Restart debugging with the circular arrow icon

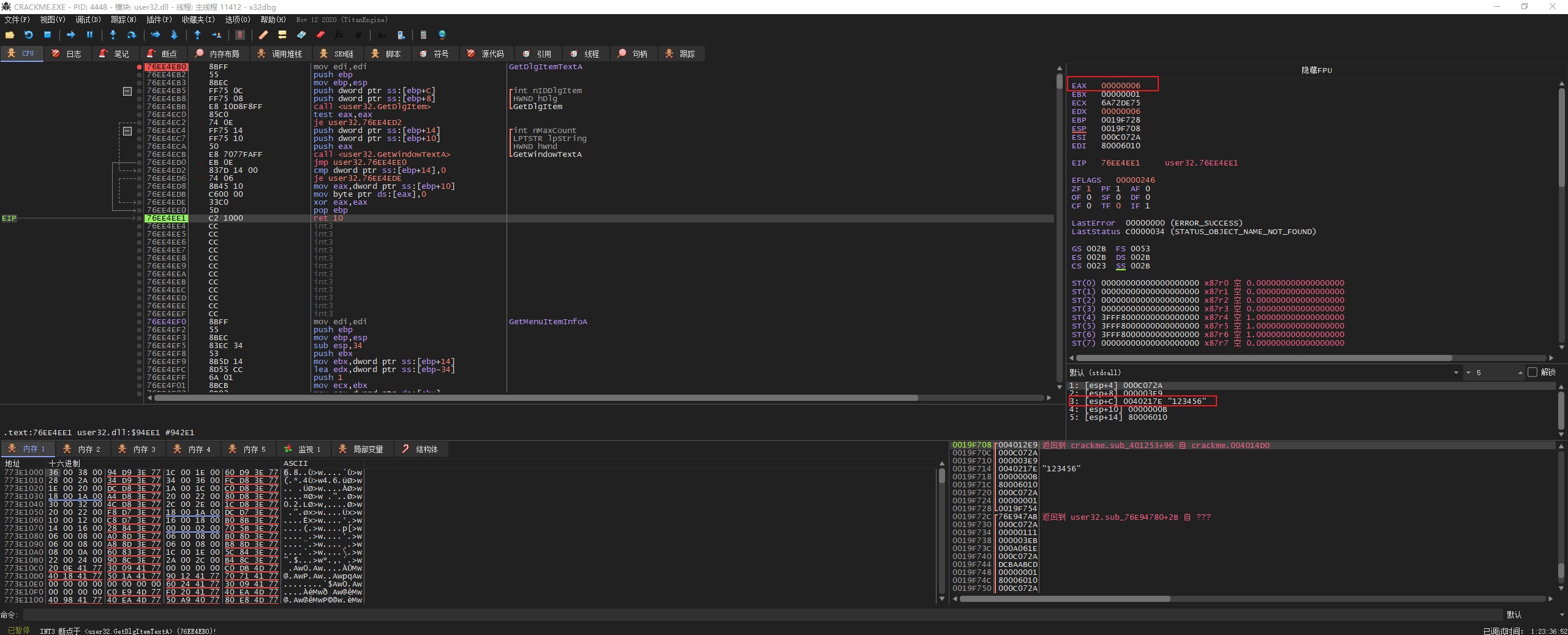(28, 35)
